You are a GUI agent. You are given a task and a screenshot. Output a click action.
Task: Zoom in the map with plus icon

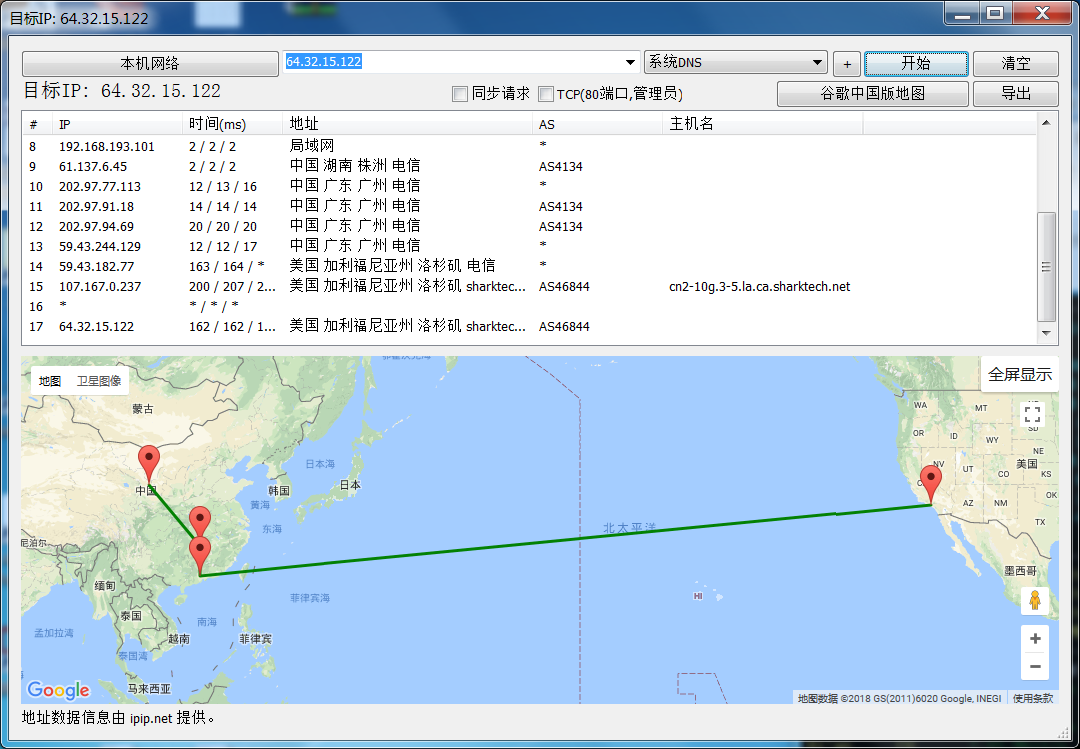click(x=1034, y=639)
